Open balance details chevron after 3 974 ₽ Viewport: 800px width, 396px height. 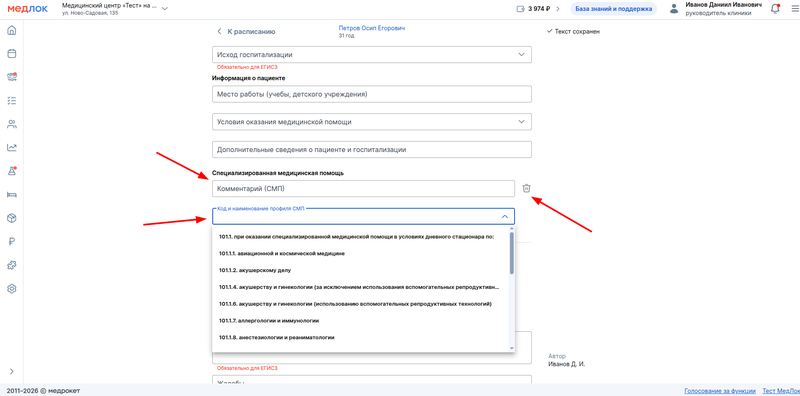[558, 9]
